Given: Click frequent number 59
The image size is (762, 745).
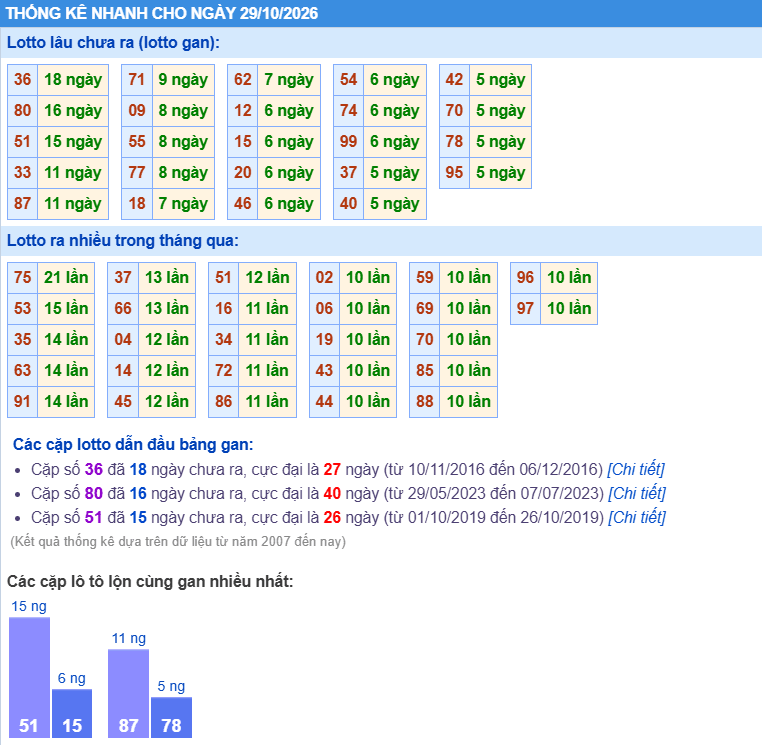Looking at the screenshot, I should (x=425, y=278).
